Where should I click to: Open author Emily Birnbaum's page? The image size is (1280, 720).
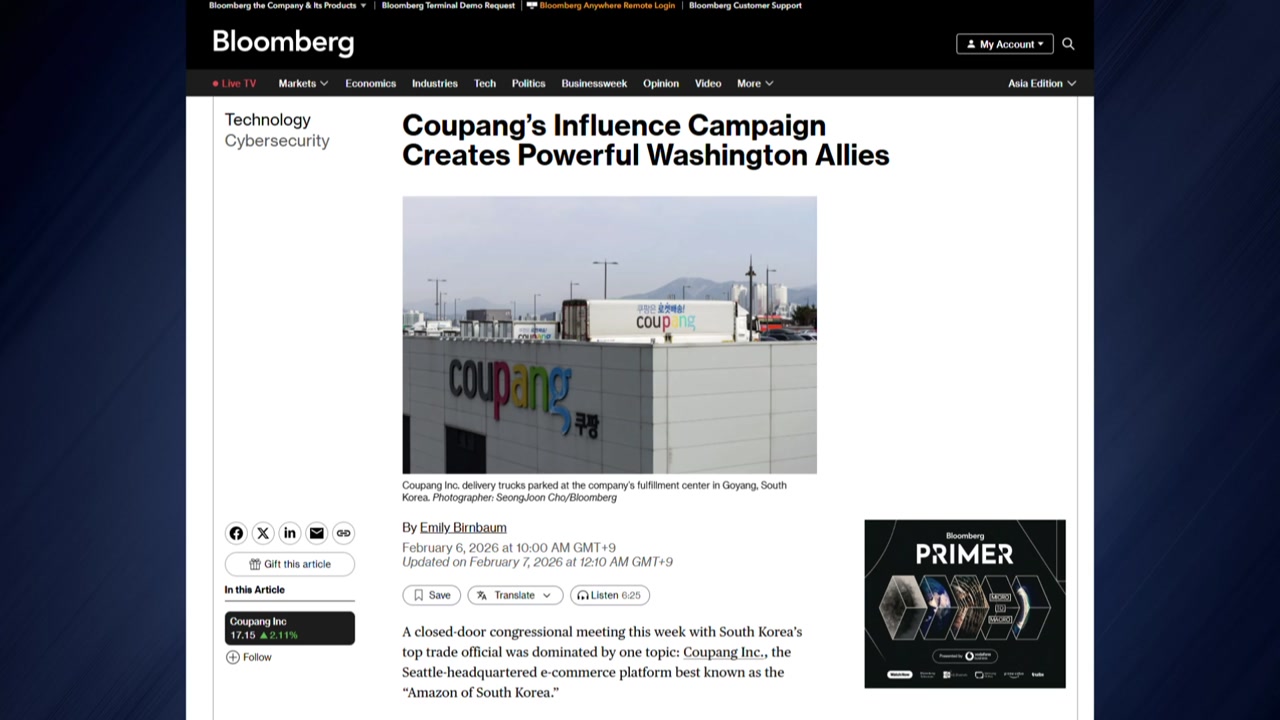(463, 527)
